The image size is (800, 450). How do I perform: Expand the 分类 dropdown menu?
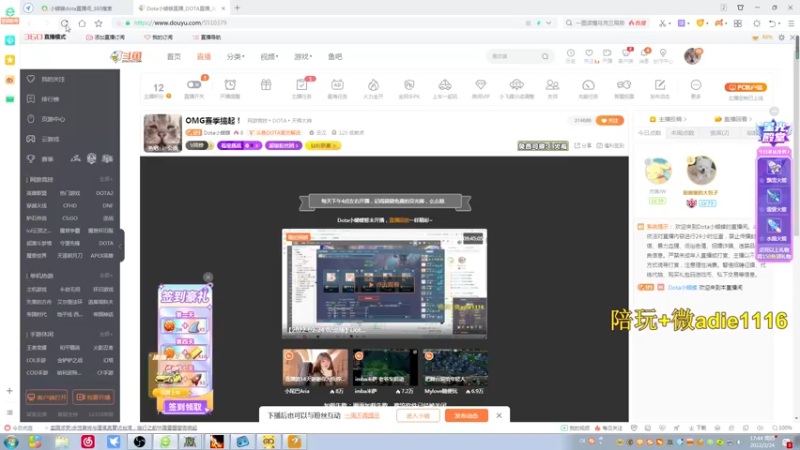235,57
